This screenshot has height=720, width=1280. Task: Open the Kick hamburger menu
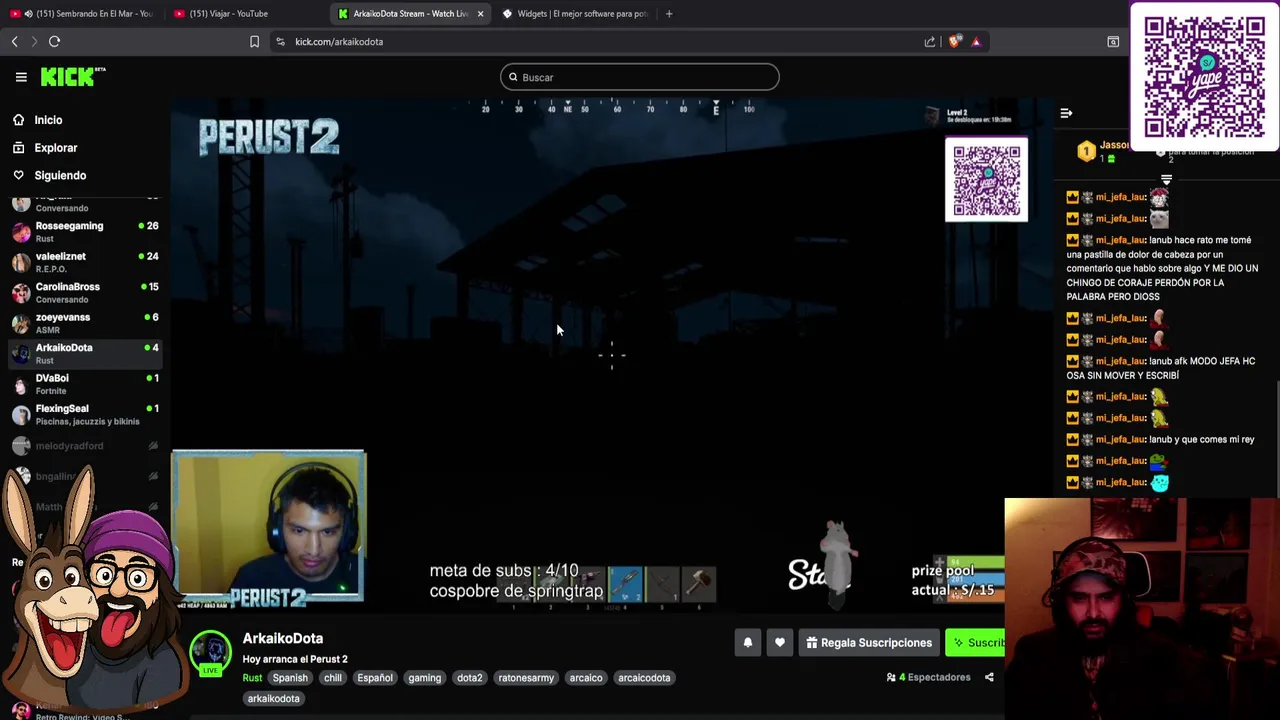(x=21, y=77)
